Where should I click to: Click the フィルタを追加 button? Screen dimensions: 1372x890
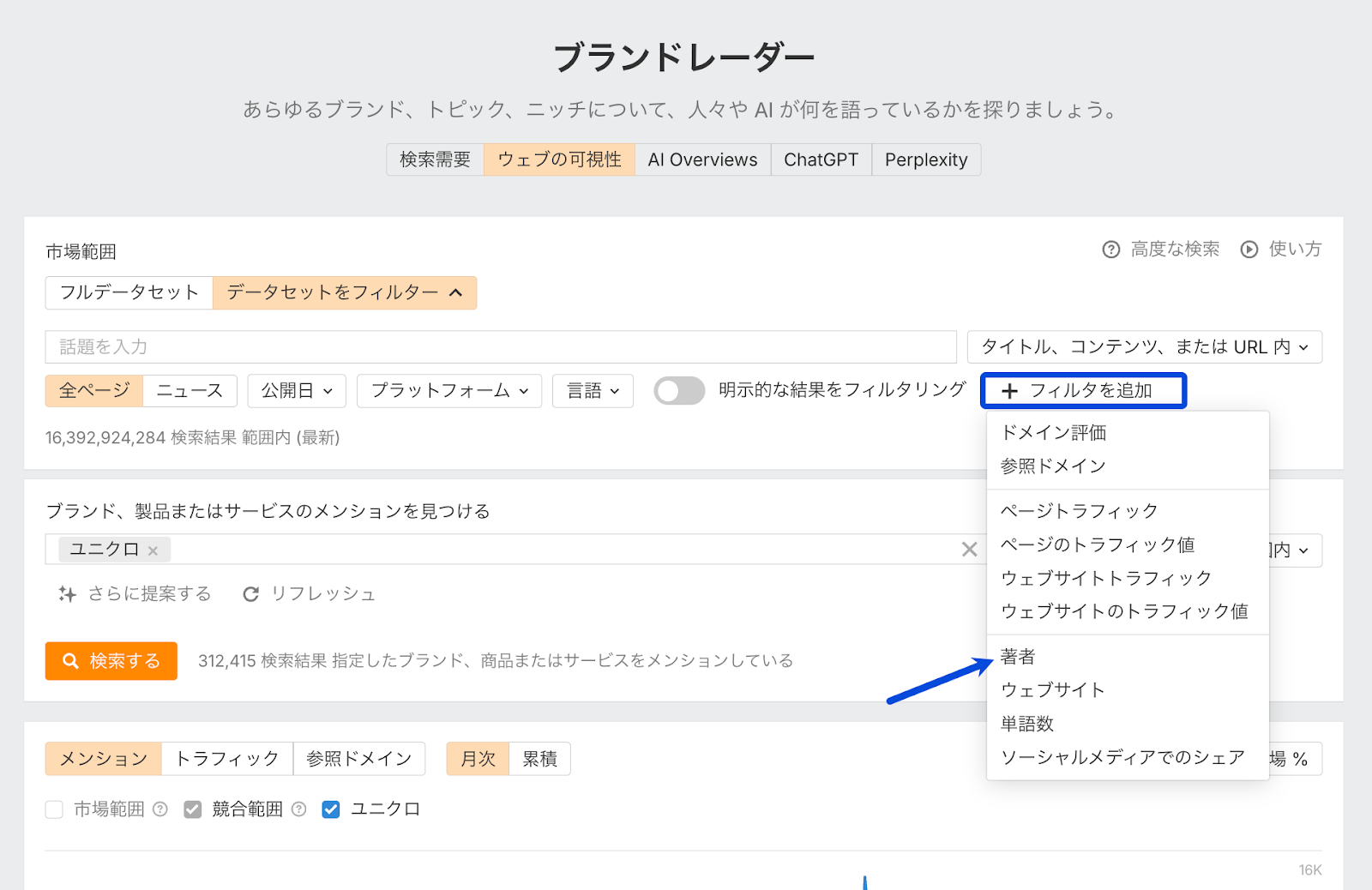[1083, 391]
